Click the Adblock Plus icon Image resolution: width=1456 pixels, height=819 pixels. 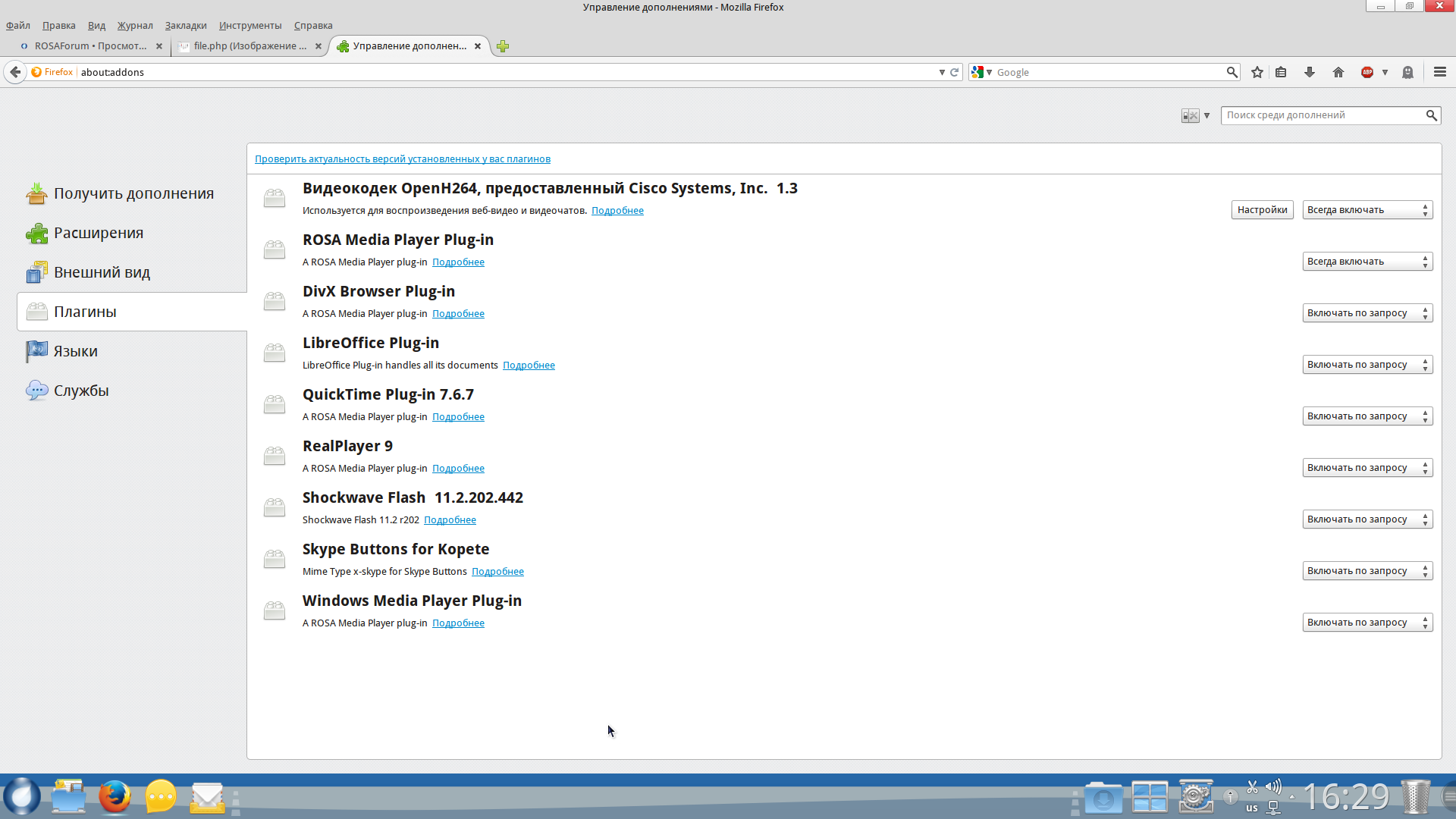(1367, 72)
